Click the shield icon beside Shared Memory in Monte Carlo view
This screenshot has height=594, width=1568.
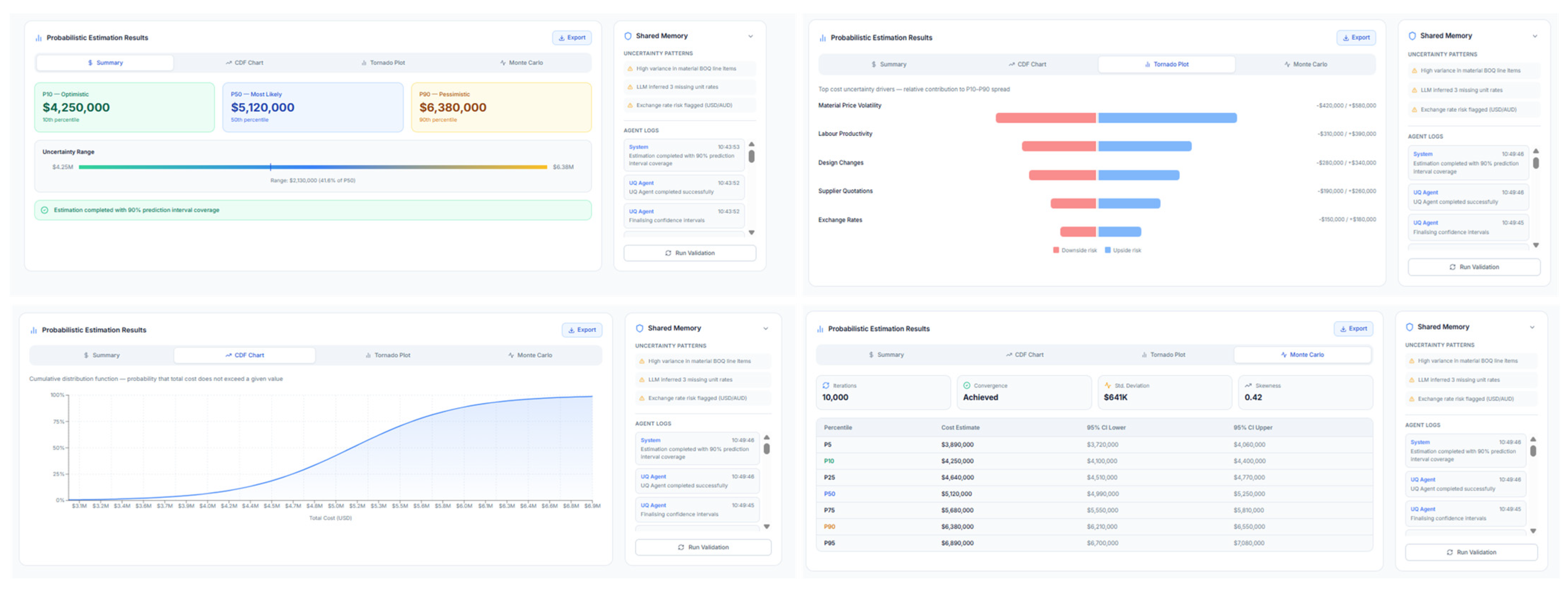point(1409,328)
